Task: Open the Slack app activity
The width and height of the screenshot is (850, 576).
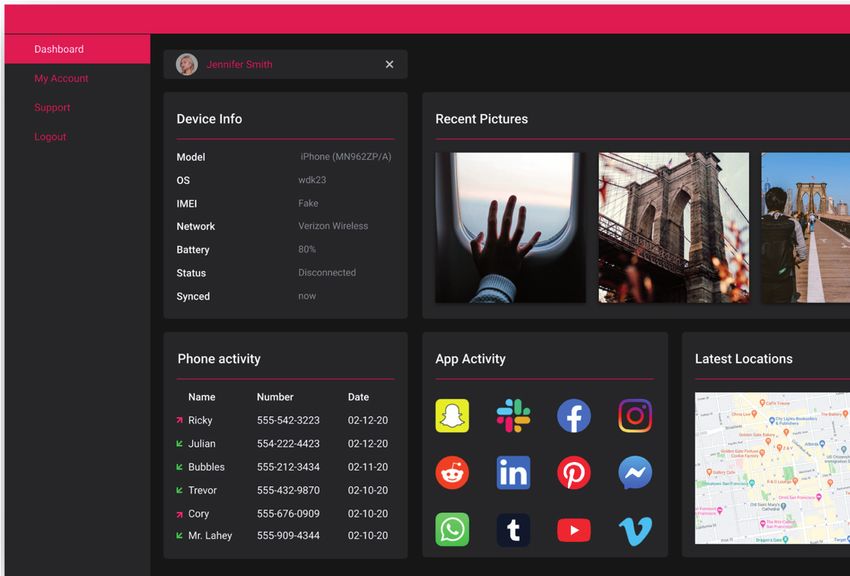Action: click(x=513, y=416)
